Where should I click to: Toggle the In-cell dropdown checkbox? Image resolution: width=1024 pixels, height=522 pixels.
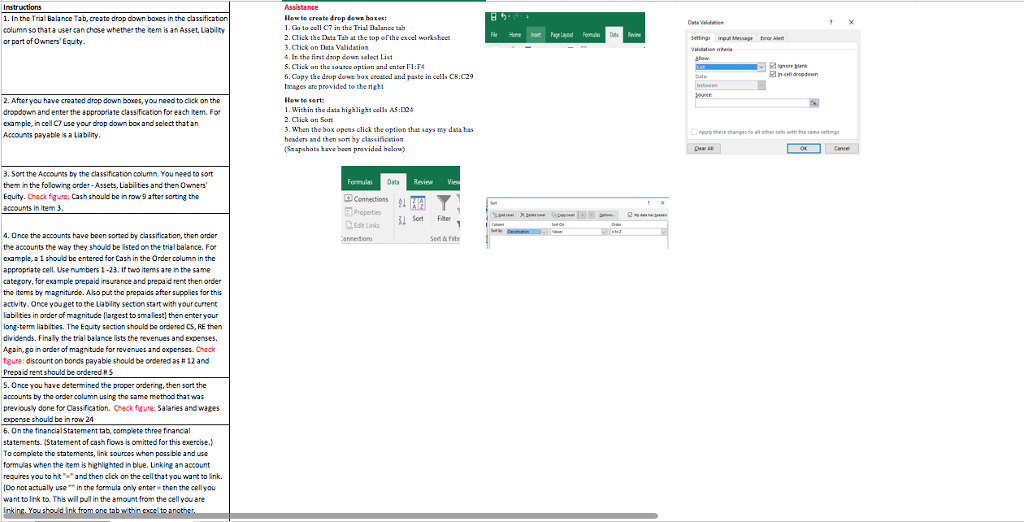[773, 74]
